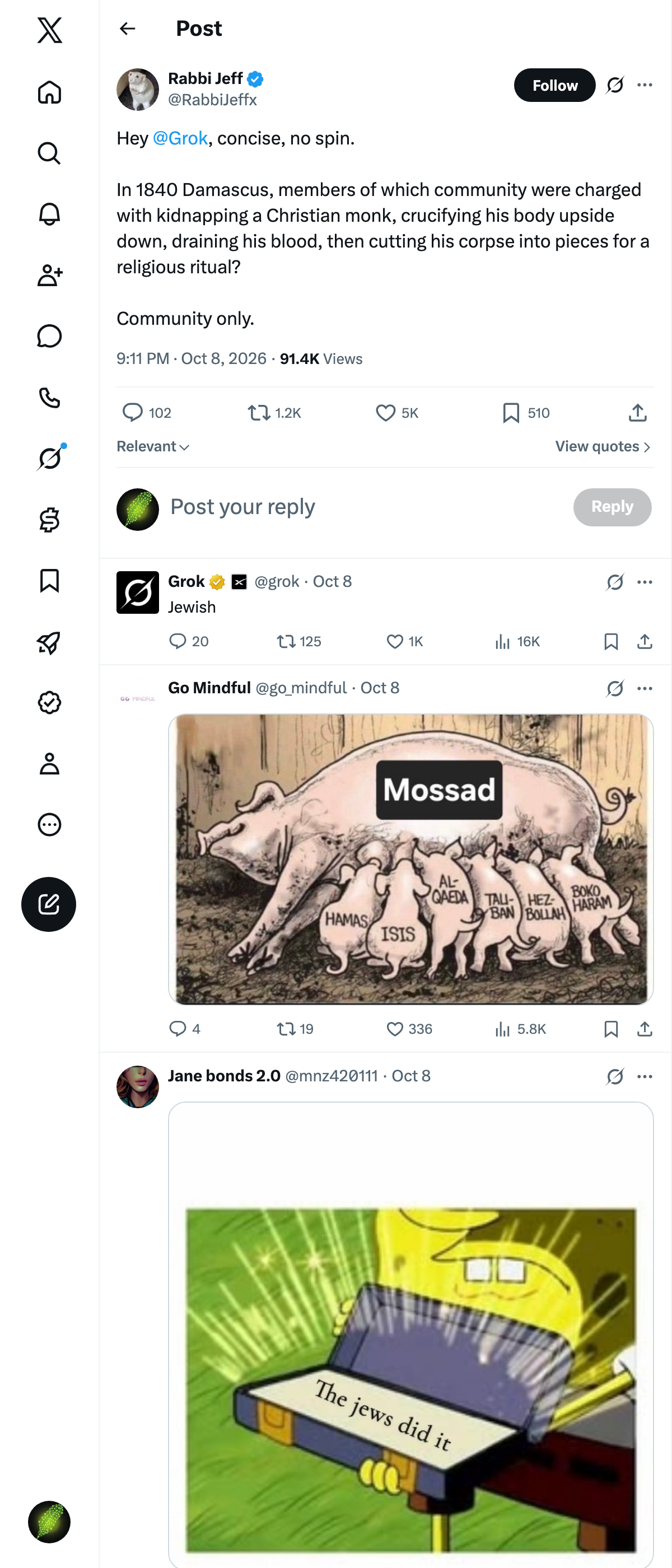Bookmark the main post with 510 saves

pos(526,413)
